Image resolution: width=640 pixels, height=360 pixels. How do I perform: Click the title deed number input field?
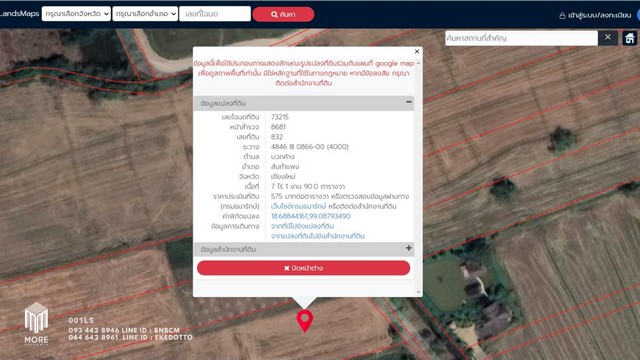click(215, 14)
